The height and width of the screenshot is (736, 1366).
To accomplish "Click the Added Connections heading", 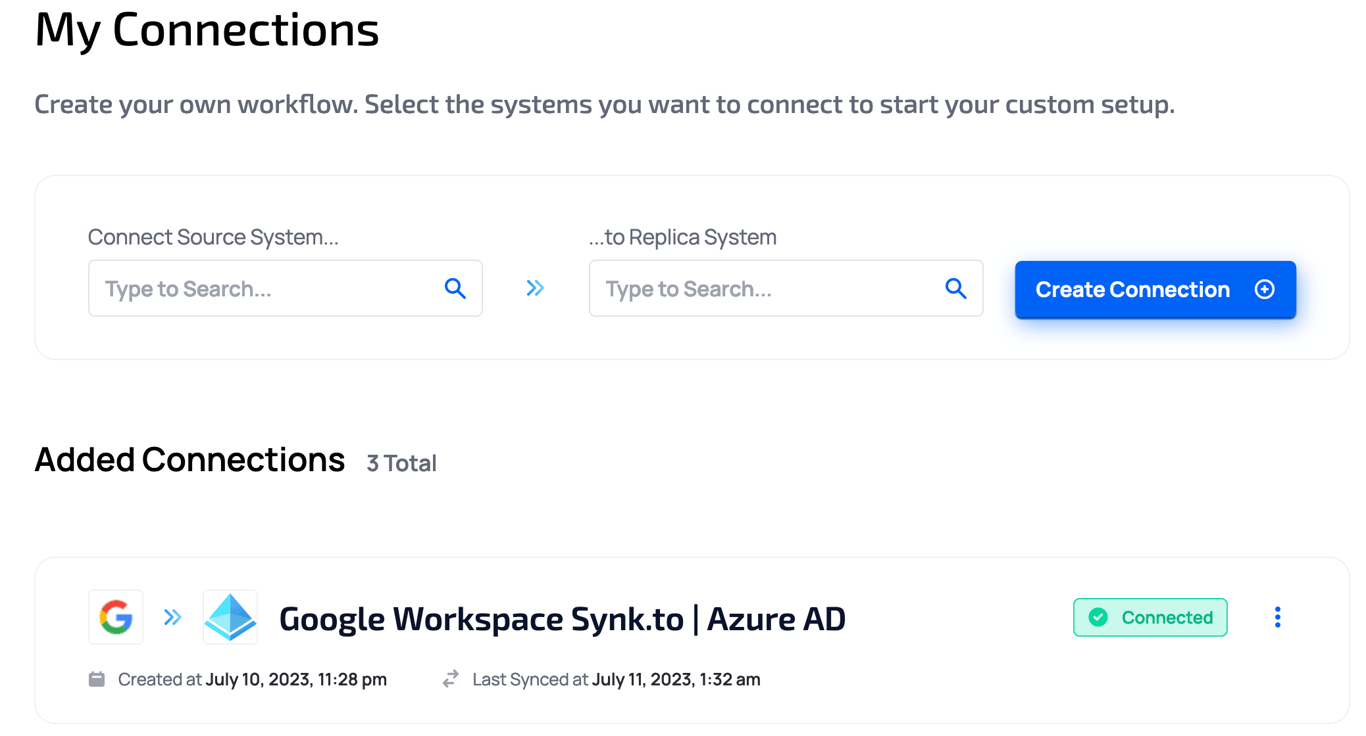I will click(189, 460).
